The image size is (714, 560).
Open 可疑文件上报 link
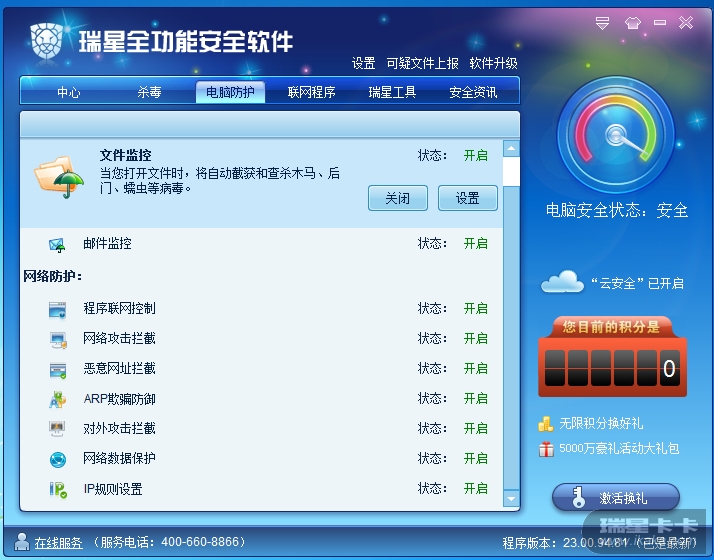(x=422, y=63)
